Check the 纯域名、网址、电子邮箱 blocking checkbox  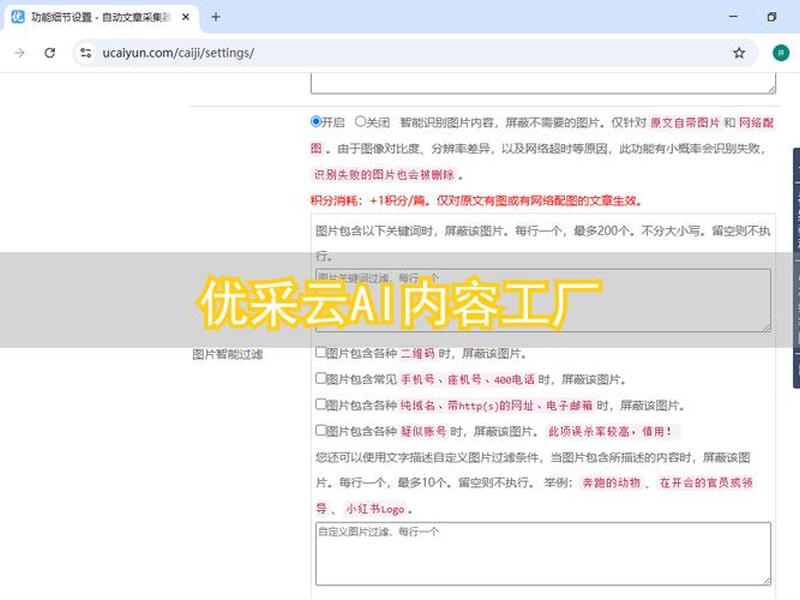tap(320, 404)
